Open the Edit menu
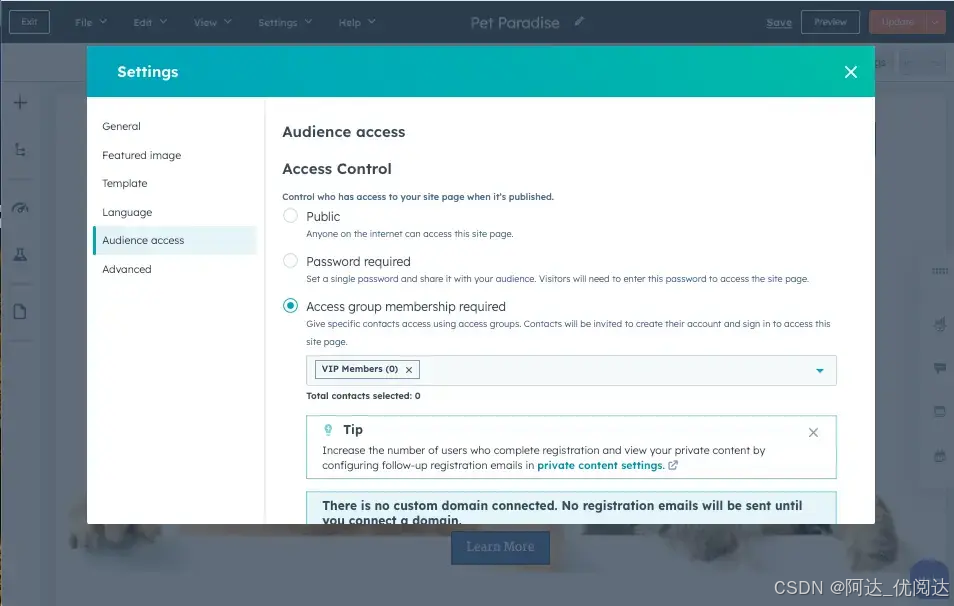 (150, 22)
